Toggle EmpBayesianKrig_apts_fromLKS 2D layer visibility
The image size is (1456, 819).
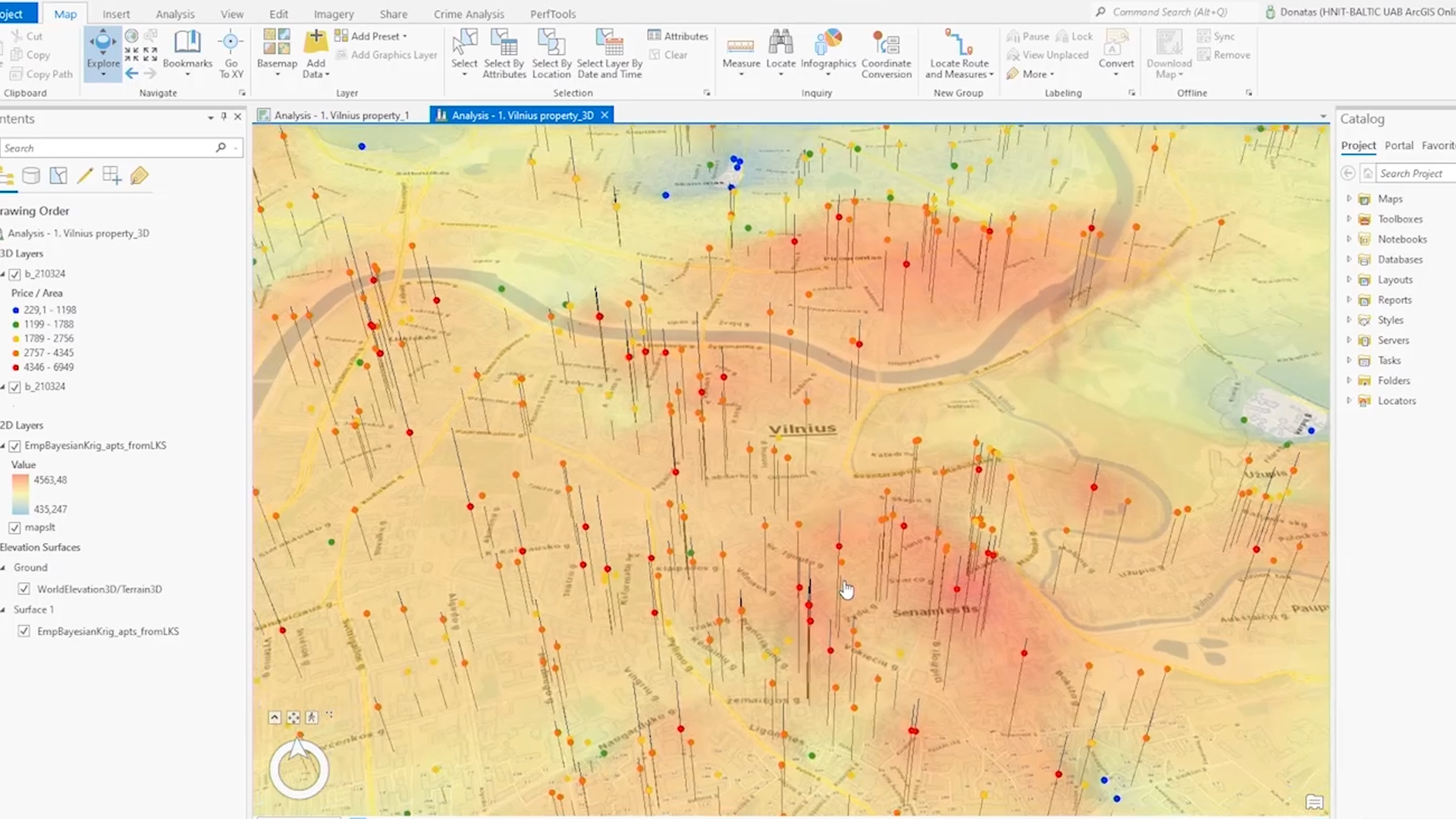[x=14, y=446]
